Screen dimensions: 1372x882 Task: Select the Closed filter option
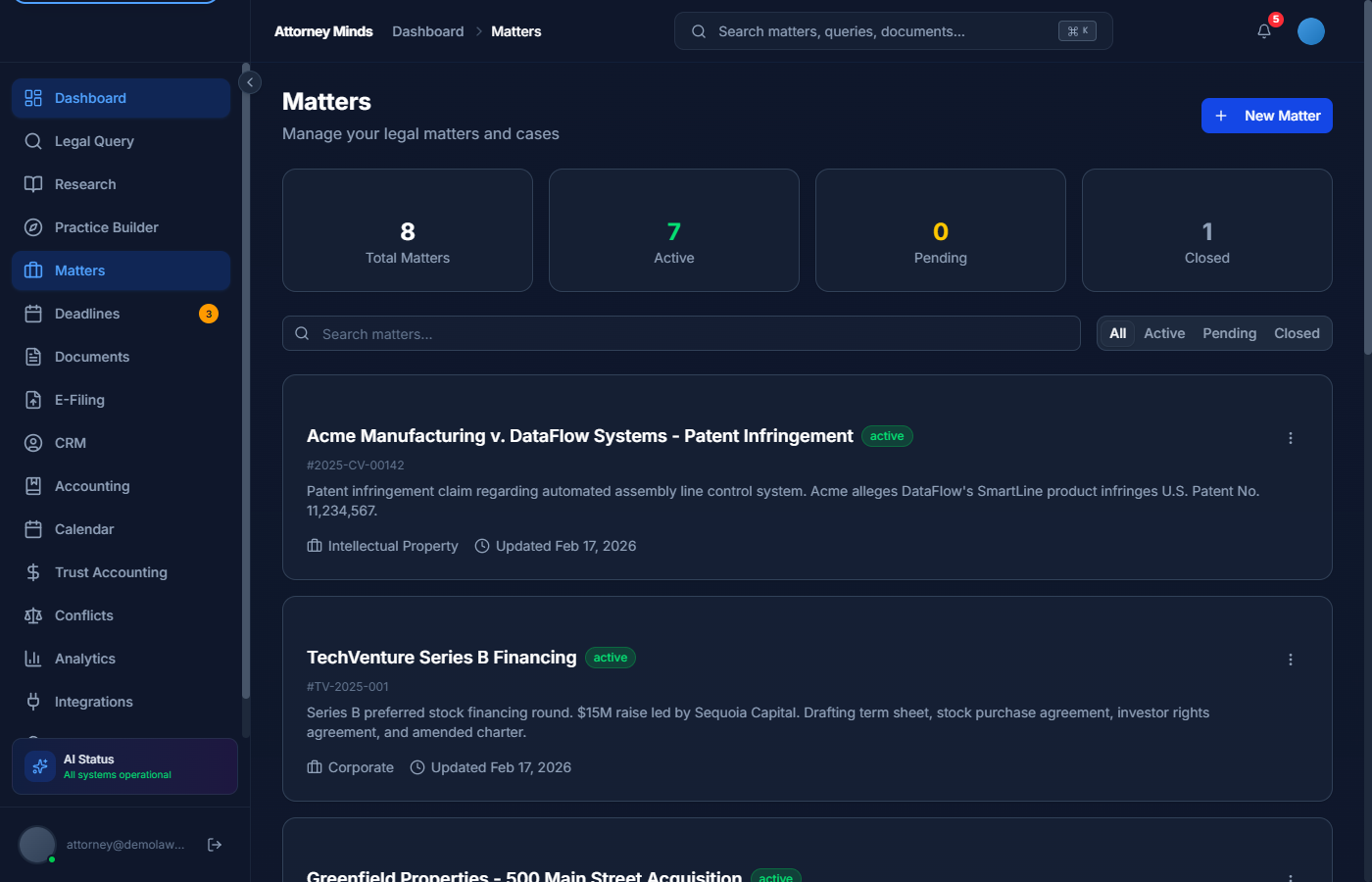(1297, 333)
